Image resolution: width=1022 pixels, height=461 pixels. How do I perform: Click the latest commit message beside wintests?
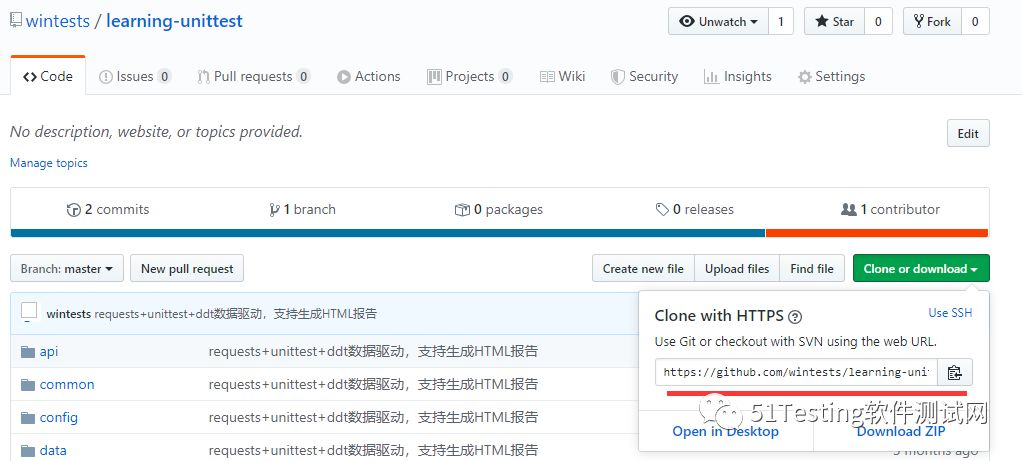click(235, 314)
